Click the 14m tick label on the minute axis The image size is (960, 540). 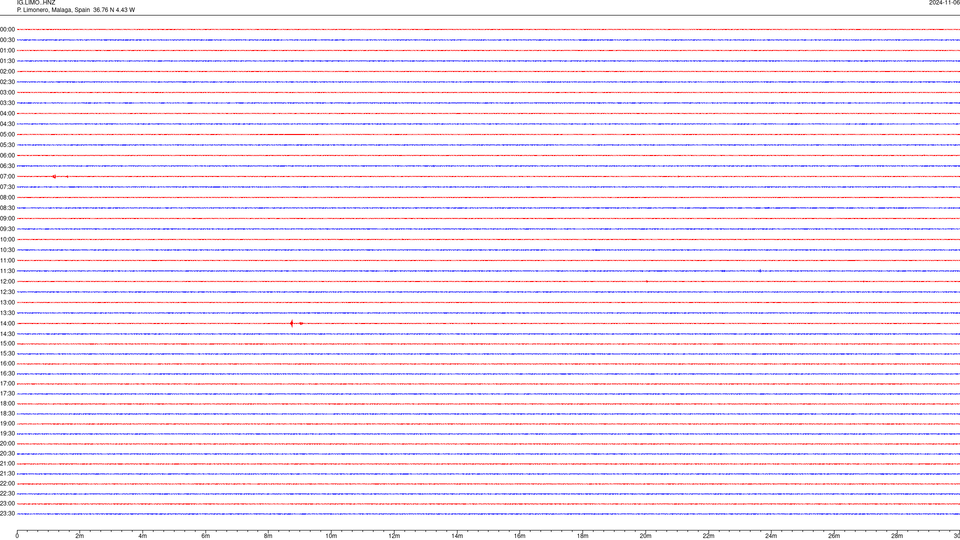[457, 536]
